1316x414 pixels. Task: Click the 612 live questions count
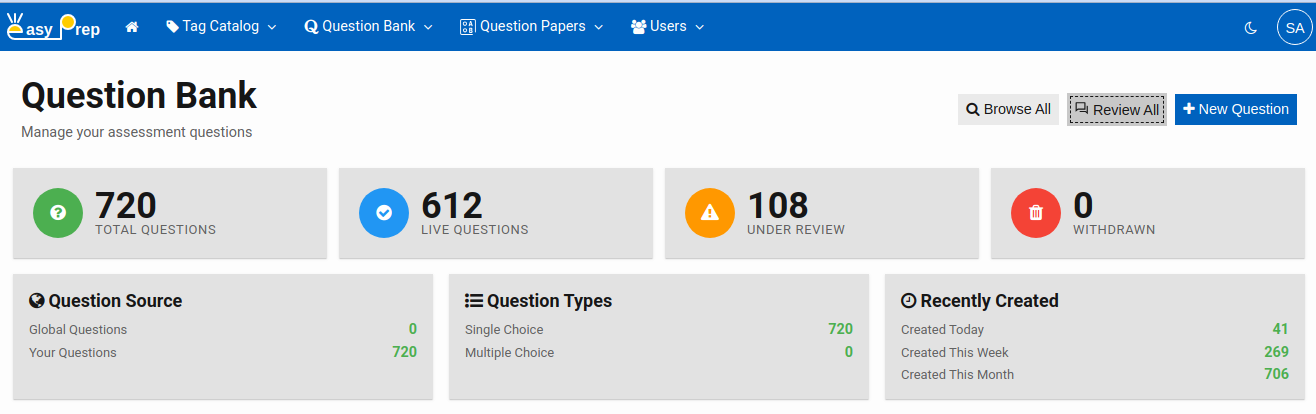click(452, 205)
